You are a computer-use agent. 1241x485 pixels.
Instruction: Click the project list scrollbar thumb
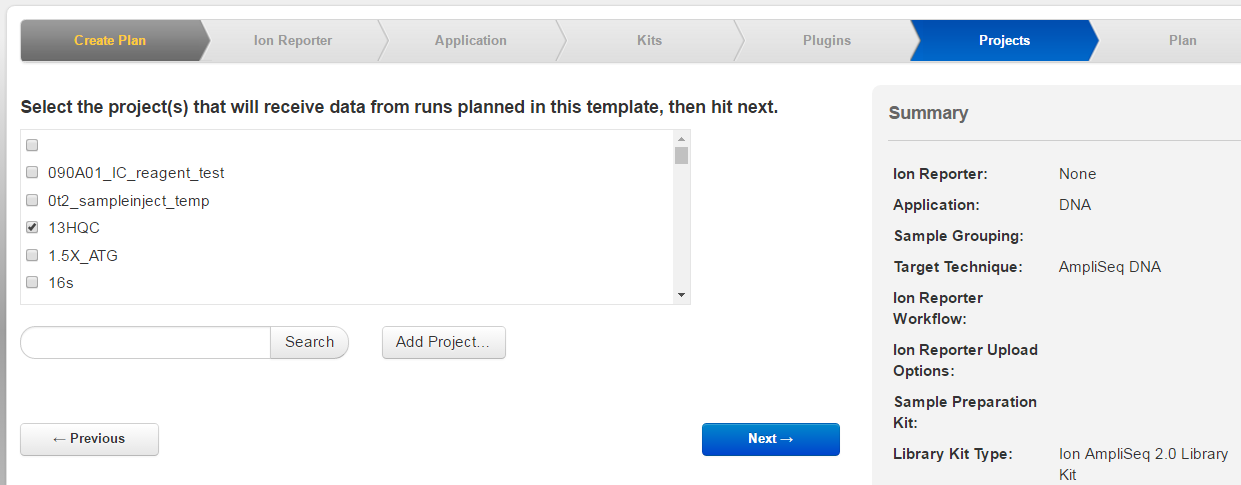(681, 155)
